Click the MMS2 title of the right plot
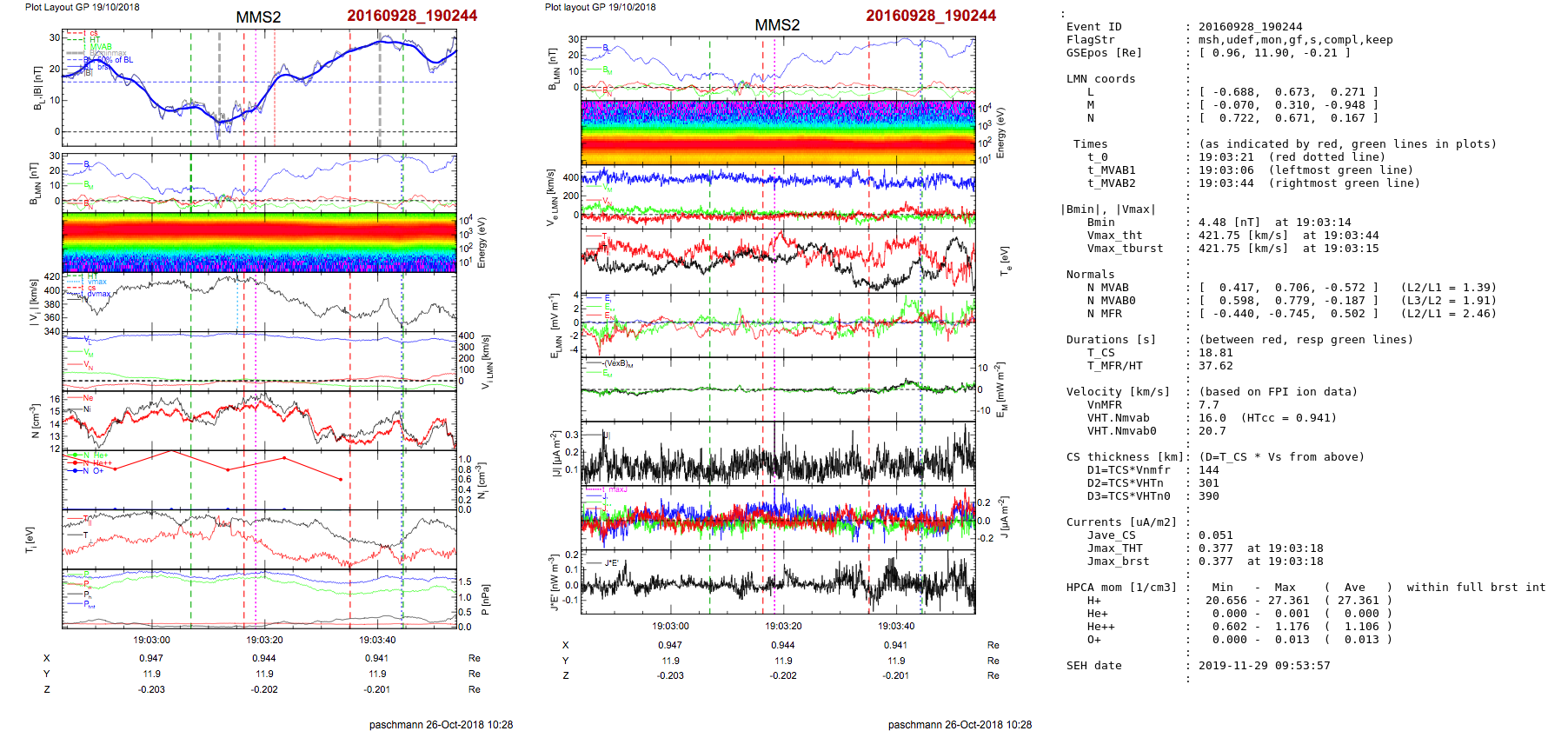1568x731 pixels. tap(777, 25)
